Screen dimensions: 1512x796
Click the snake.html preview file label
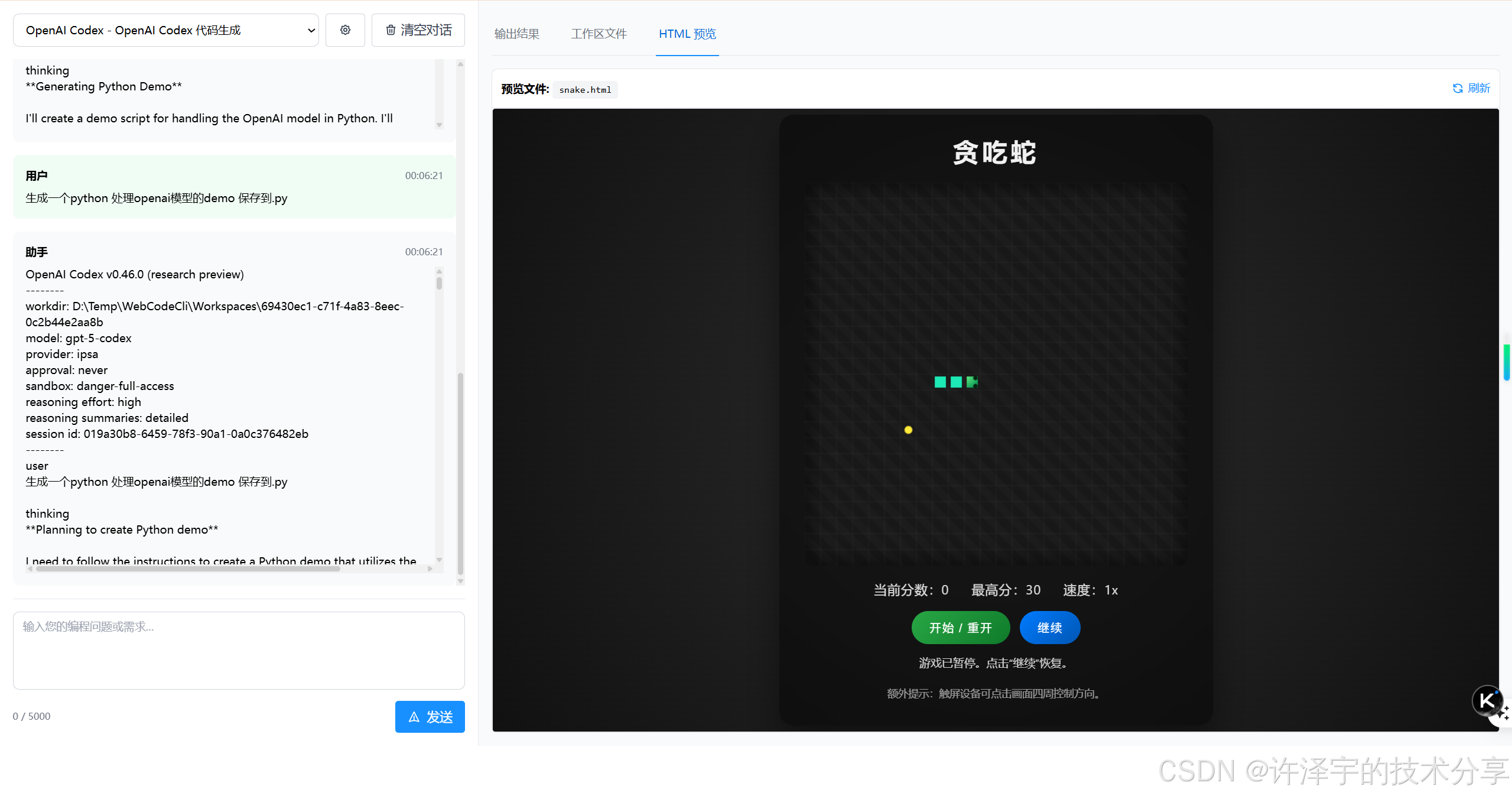click(x=585, y=90)
